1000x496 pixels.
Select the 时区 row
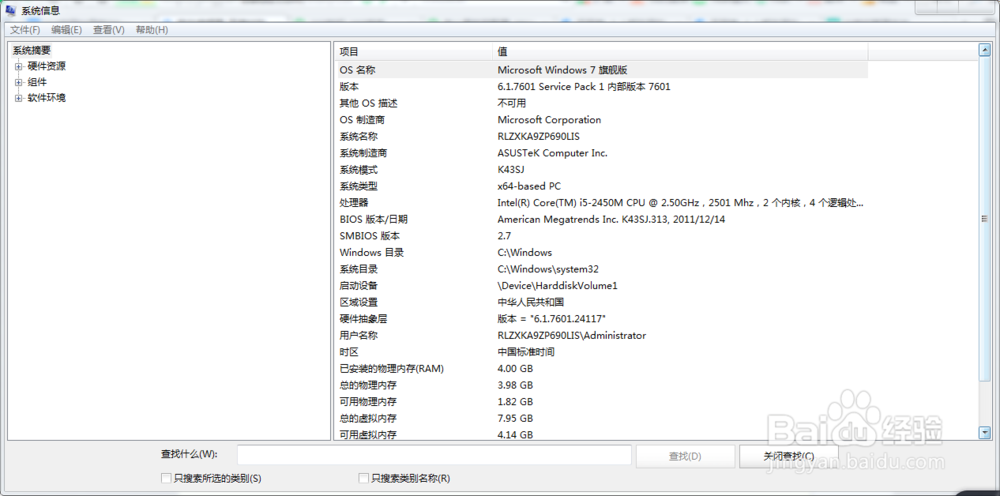pos(601,352)
